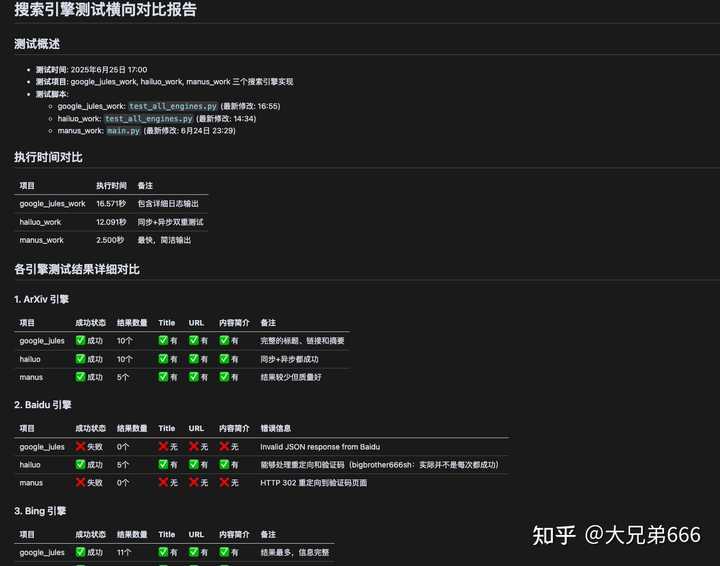The width and height of the screenshot is (720, 566).
Task: Click red X 失败 icon in Baidu google_jules row
Action: pos(80,446)
